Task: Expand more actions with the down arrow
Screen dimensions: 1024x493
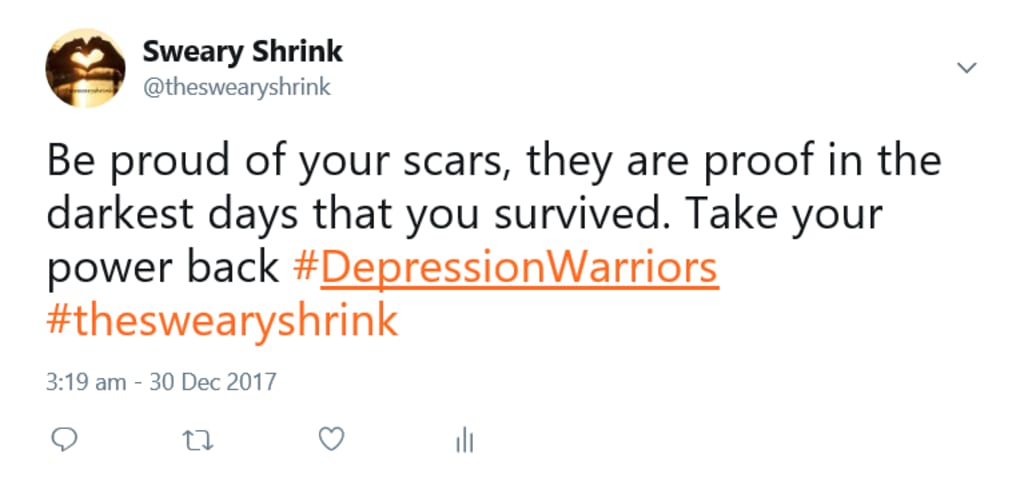Action: [x=966, y=67]
